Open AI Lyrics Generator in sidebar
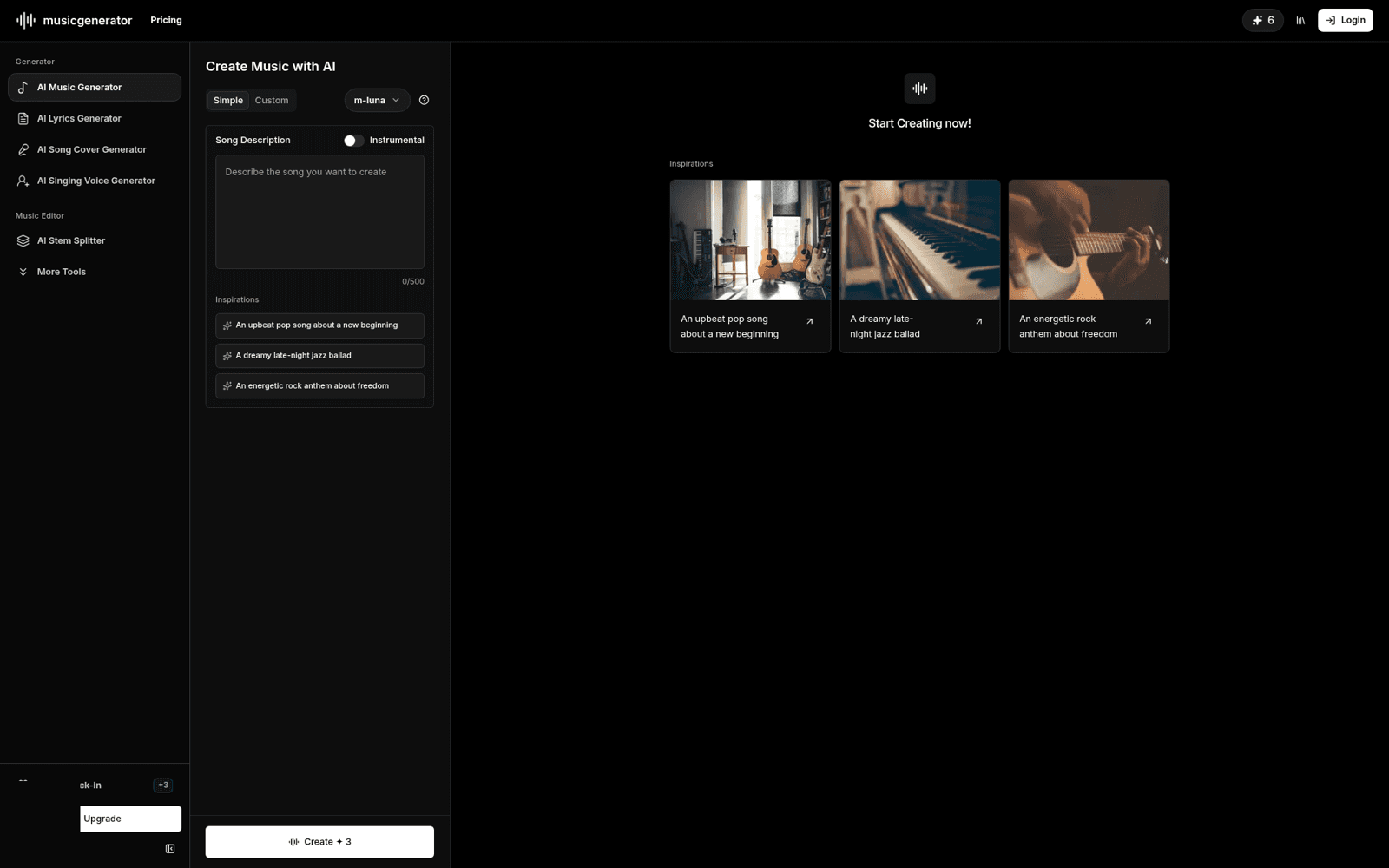Image resolution: width=1389 pixels, height=868 pixels. tap(95, 118)
